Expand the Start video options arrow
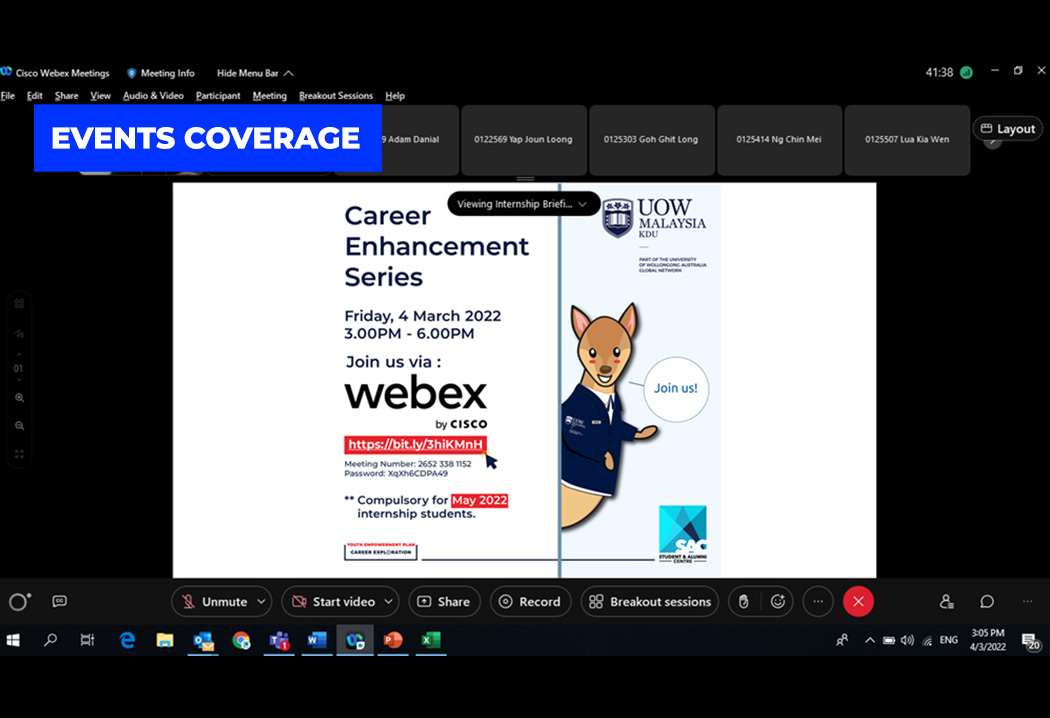This screenshot has width=1050, height=718. [388, 601]
